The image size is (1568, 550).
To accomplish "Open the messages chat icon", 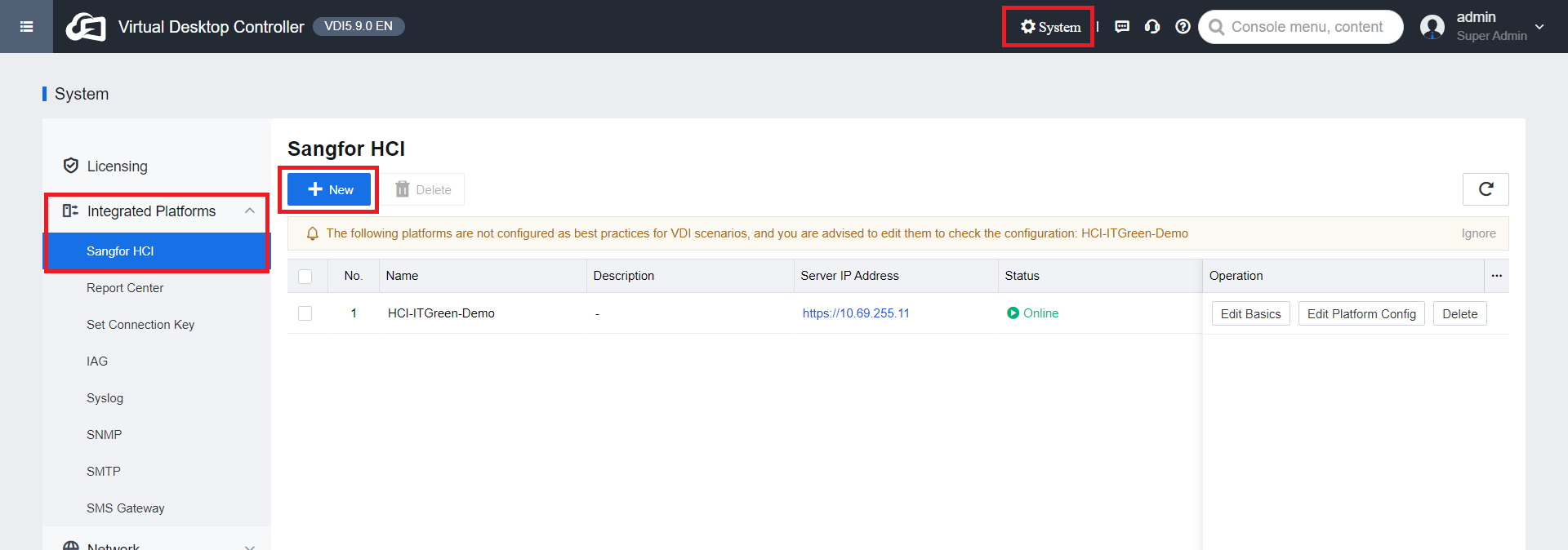I will (1122, 27).
